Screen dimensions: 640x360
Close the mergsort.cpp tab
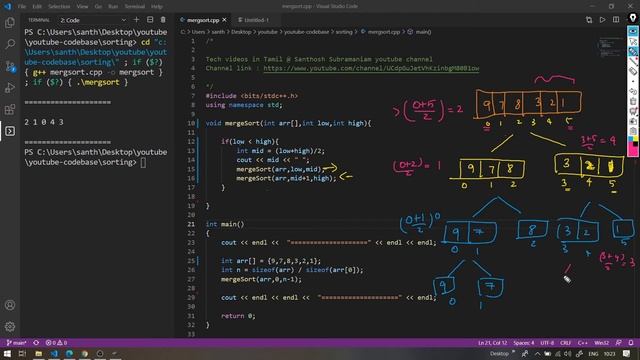(x=224, y=20)
